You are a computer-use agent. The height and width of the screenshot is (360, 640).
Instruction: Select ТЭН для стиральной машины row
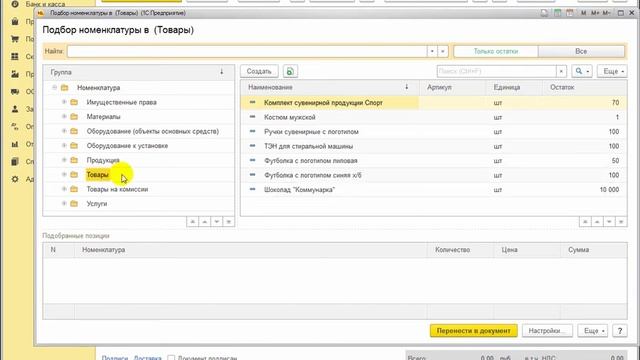click(433, 146)
